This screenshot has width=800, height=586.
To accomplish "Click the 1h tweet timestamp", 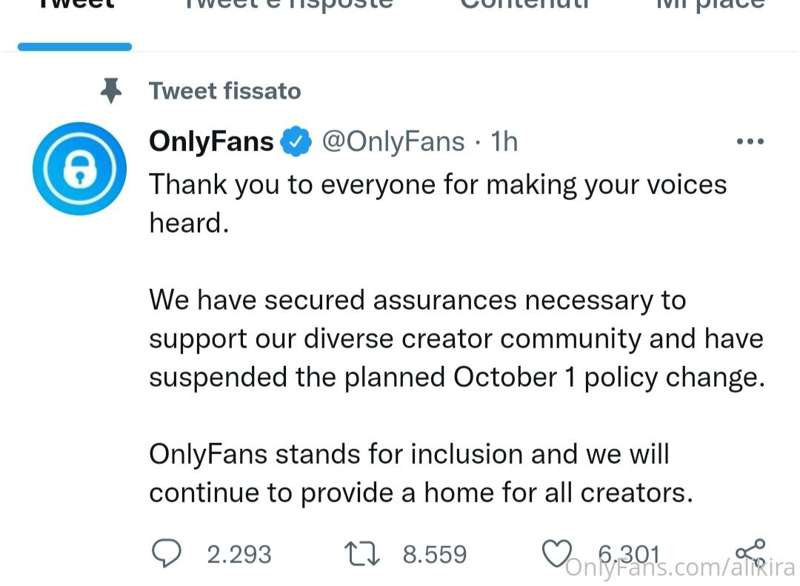I will pyautogui.click(x=504, y=142).
